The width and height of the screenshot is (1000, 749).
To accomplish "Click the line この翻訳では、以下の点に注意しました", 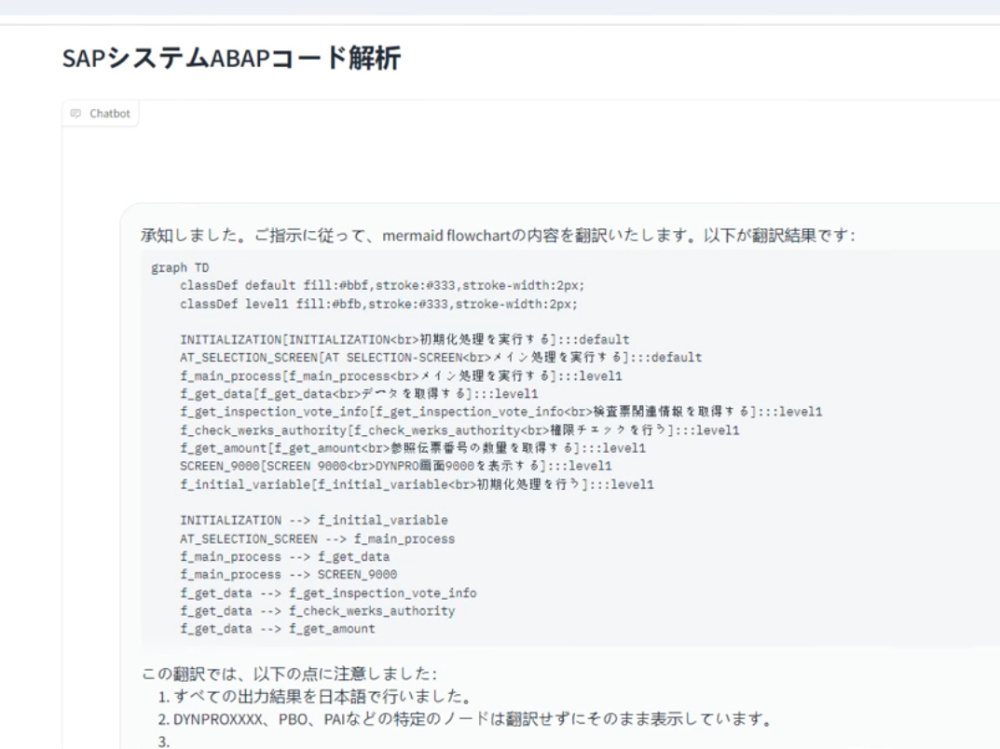I will (289, 674).
